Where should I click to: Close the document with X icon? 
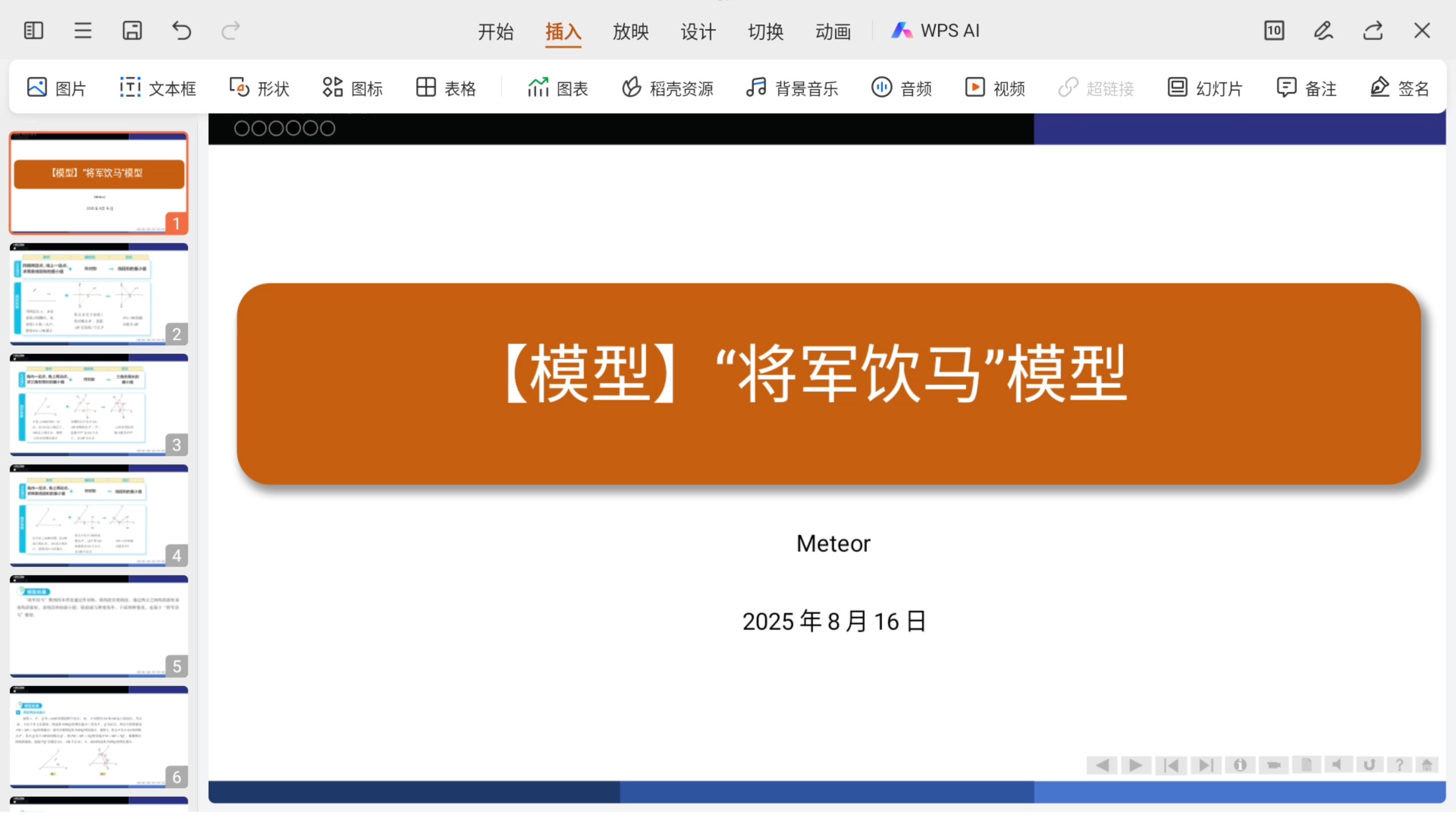[x=1422, y=30]
